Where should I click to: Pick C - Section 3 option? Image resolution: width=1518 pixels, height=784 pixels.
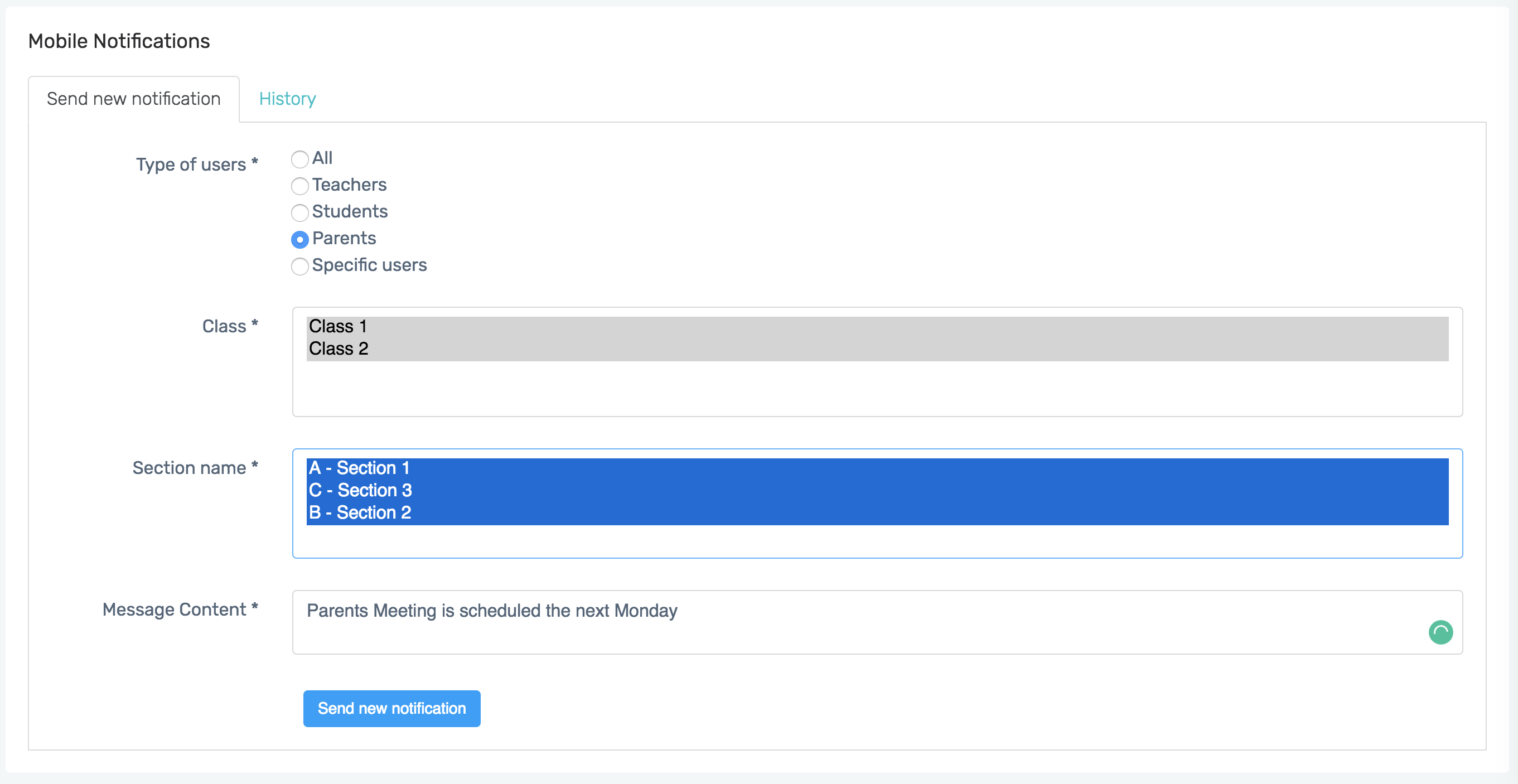(360, 491)
